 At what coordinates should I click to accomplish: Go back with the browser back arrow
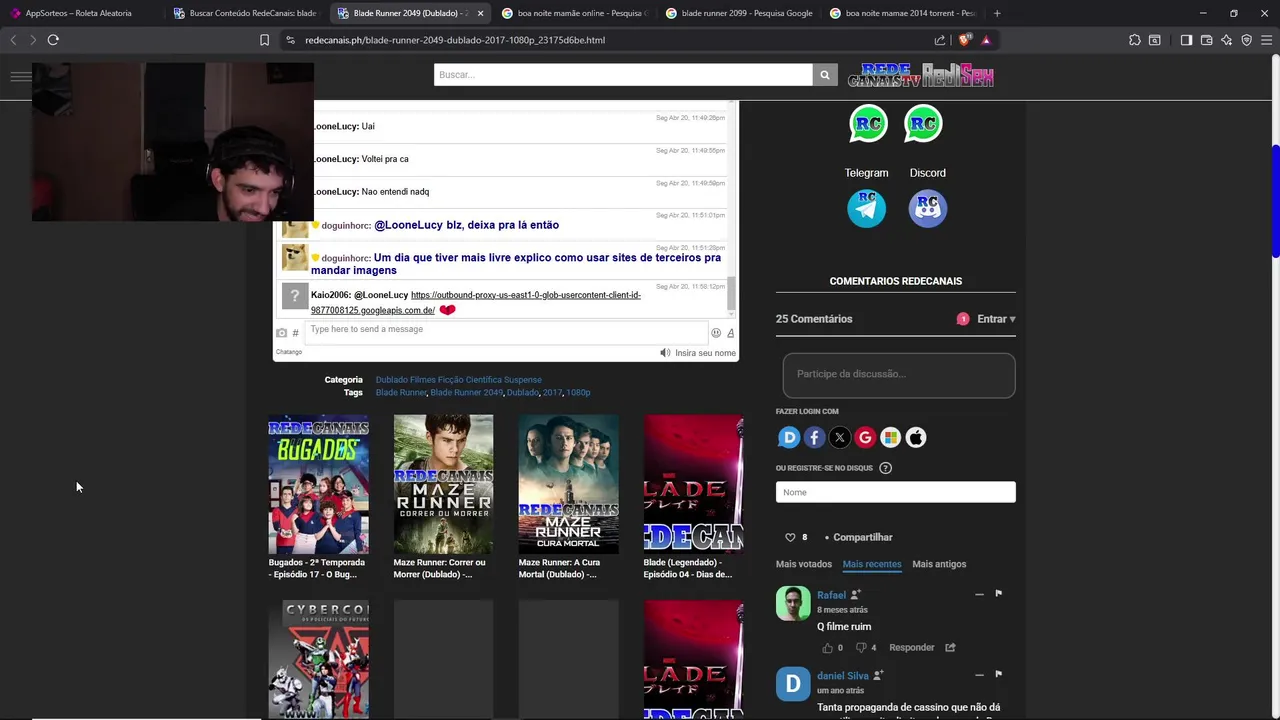(13, 40)
